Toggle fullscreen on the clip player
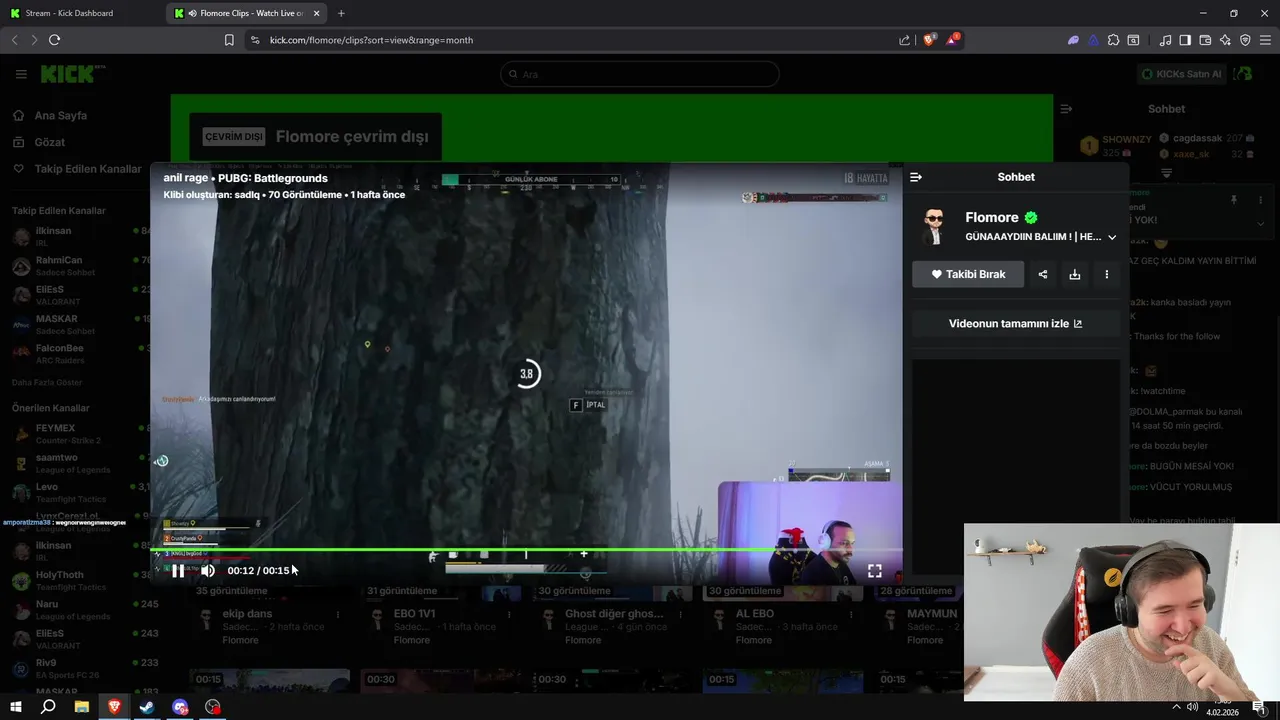Screen dimensions: 1280x720 click(875, 571)
